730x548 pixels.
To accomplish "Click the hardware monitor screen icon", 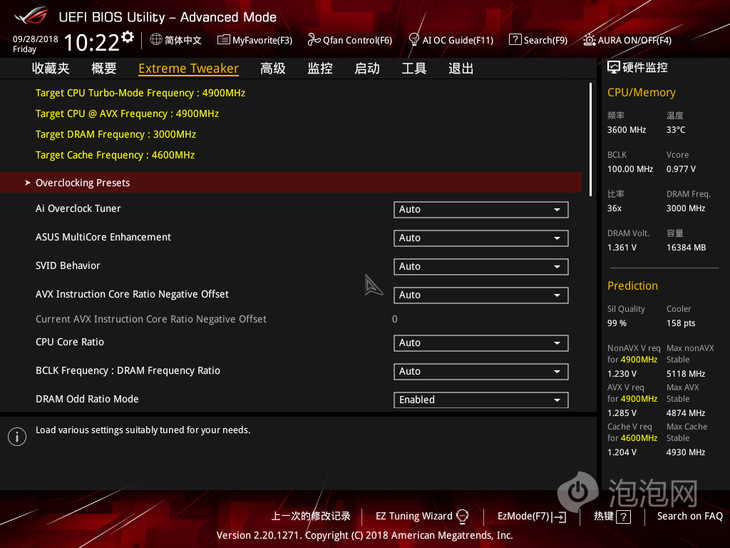I will click(x=614, y=68).
